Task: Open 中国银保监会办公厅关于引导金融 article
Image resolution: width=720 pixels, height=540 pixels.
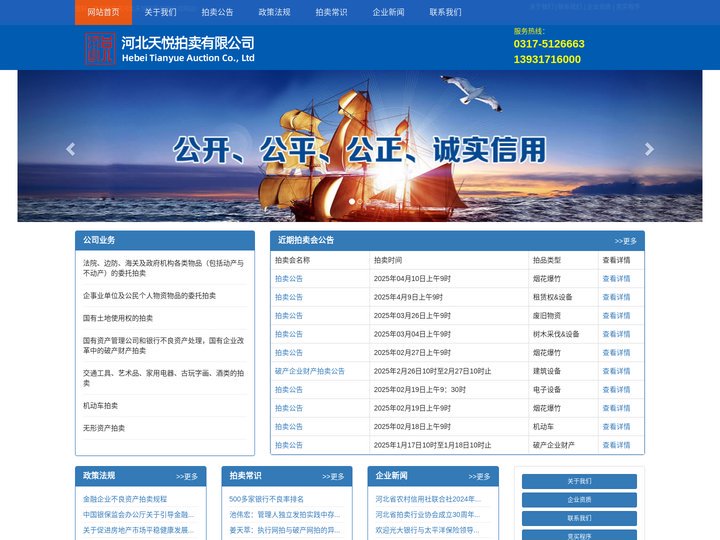Action: [x=138, y=515]
